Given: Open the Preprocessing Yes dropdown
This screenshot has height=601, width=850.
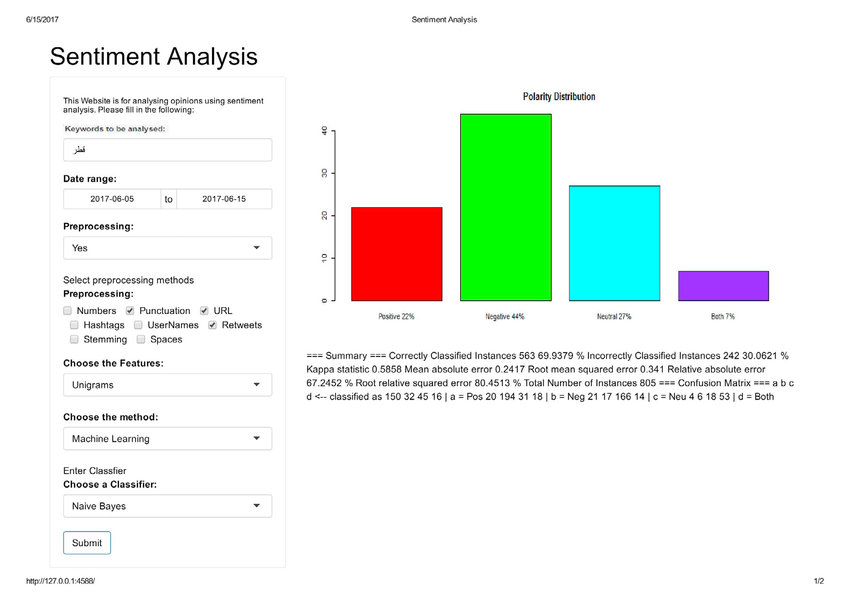Looking at the screenshot, I should pyautogui.click(x=168, y=248).
